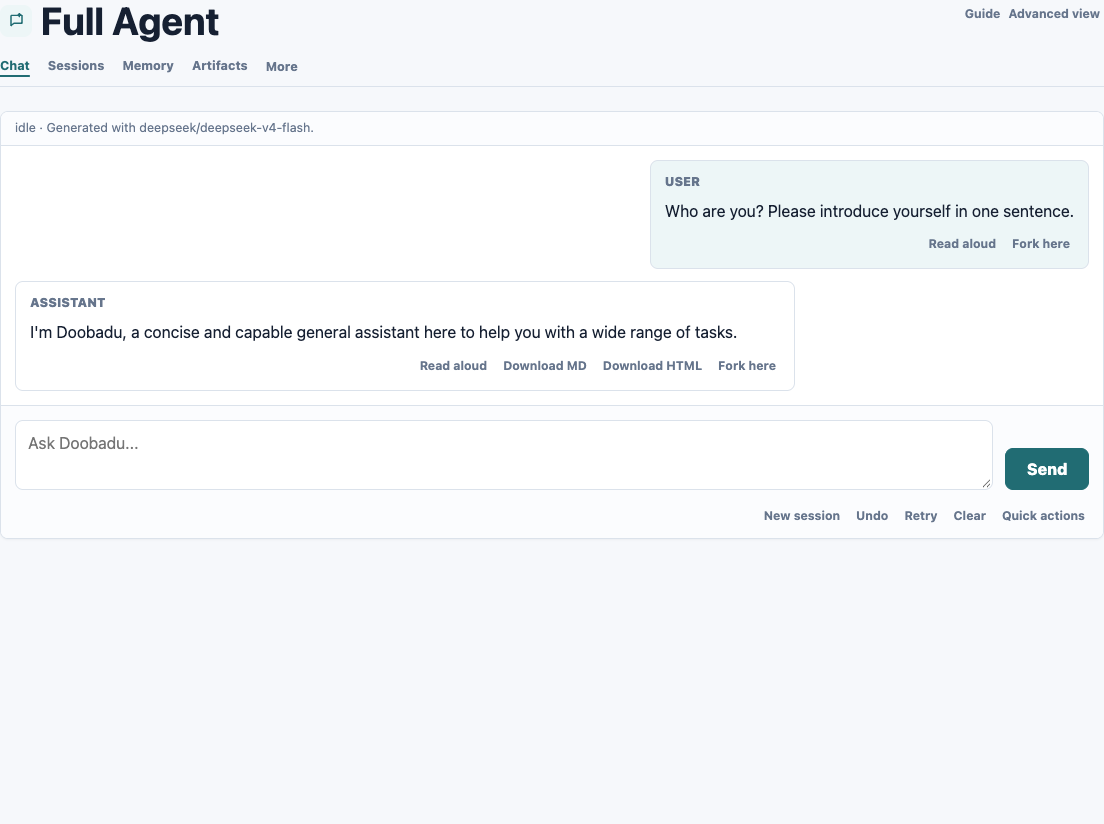
Task: Click the ASSISTANT label in the reply
Action: (68, 303)
